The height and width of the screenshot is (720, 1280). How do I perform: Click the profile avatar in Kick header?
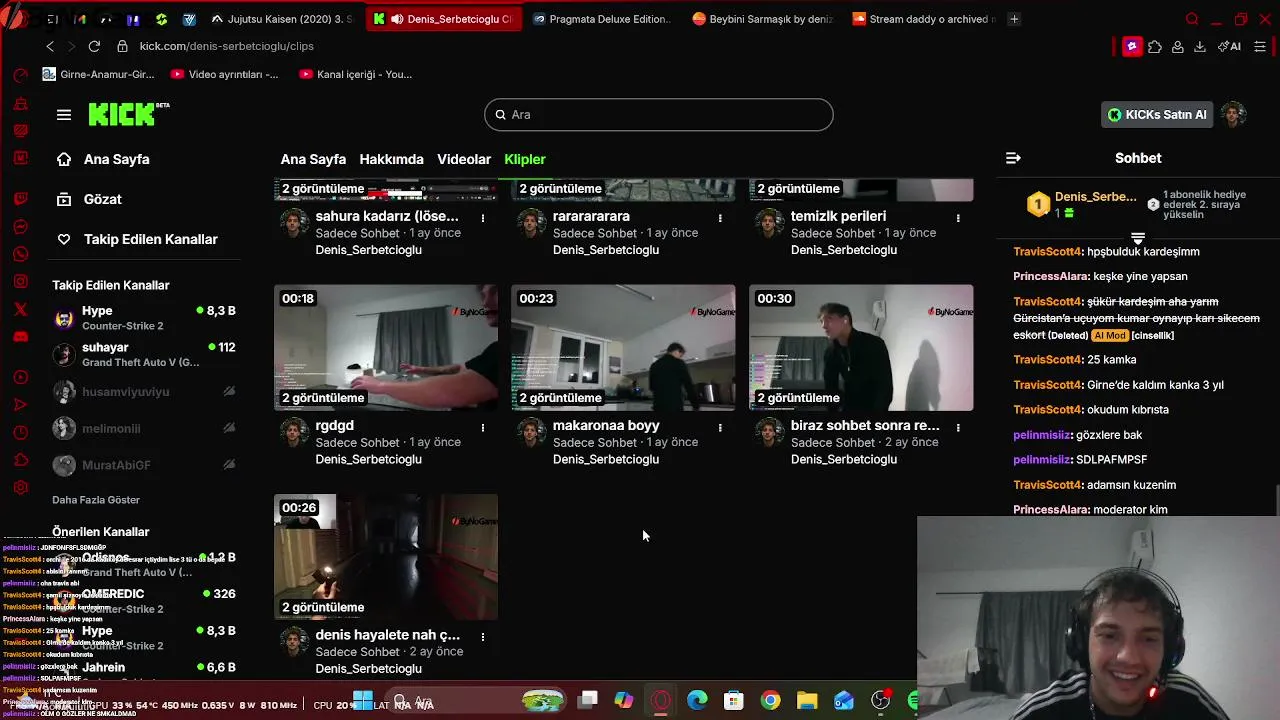coord(1234,114)
